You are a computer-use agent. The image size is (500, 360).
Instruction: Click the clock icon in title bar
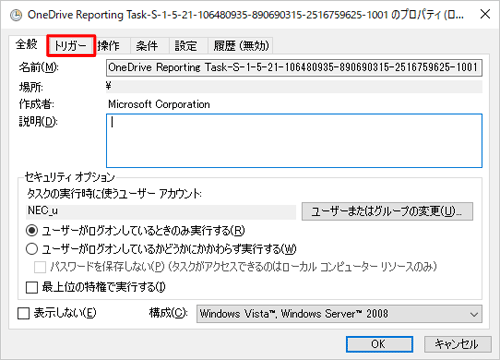16,15
